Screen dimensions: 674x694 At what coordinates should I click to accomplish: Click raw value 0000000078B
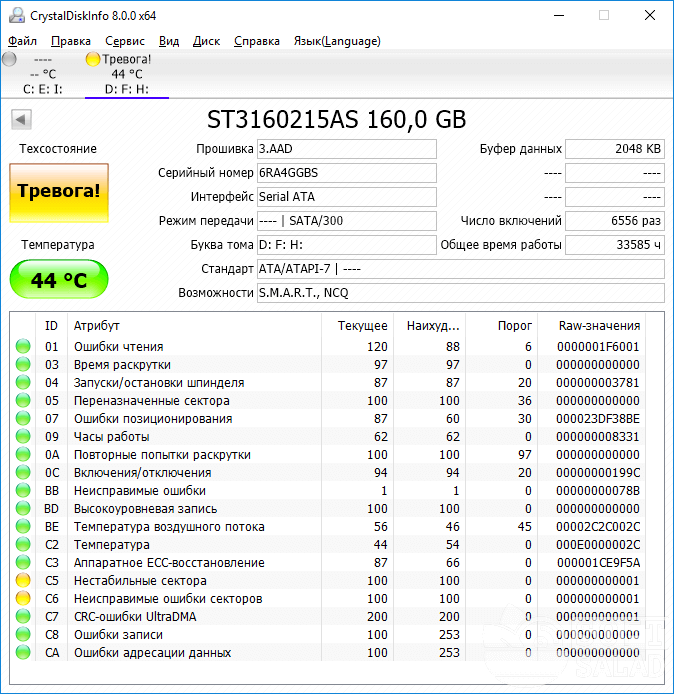(x=598, y=491)
